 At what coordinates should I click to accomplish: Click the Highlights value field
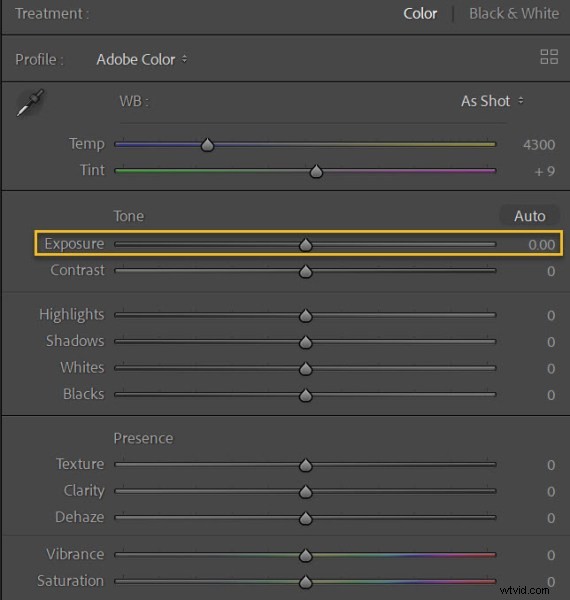coord(551,316)
